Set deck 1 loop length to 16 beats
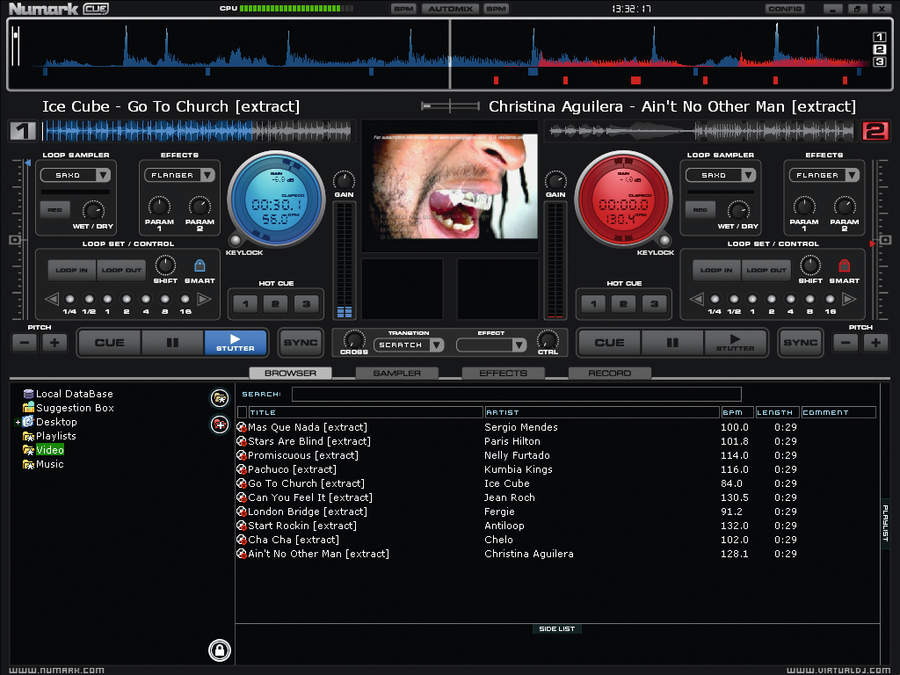900x675 pixels. pyautogui.click(x=185, y=299)
